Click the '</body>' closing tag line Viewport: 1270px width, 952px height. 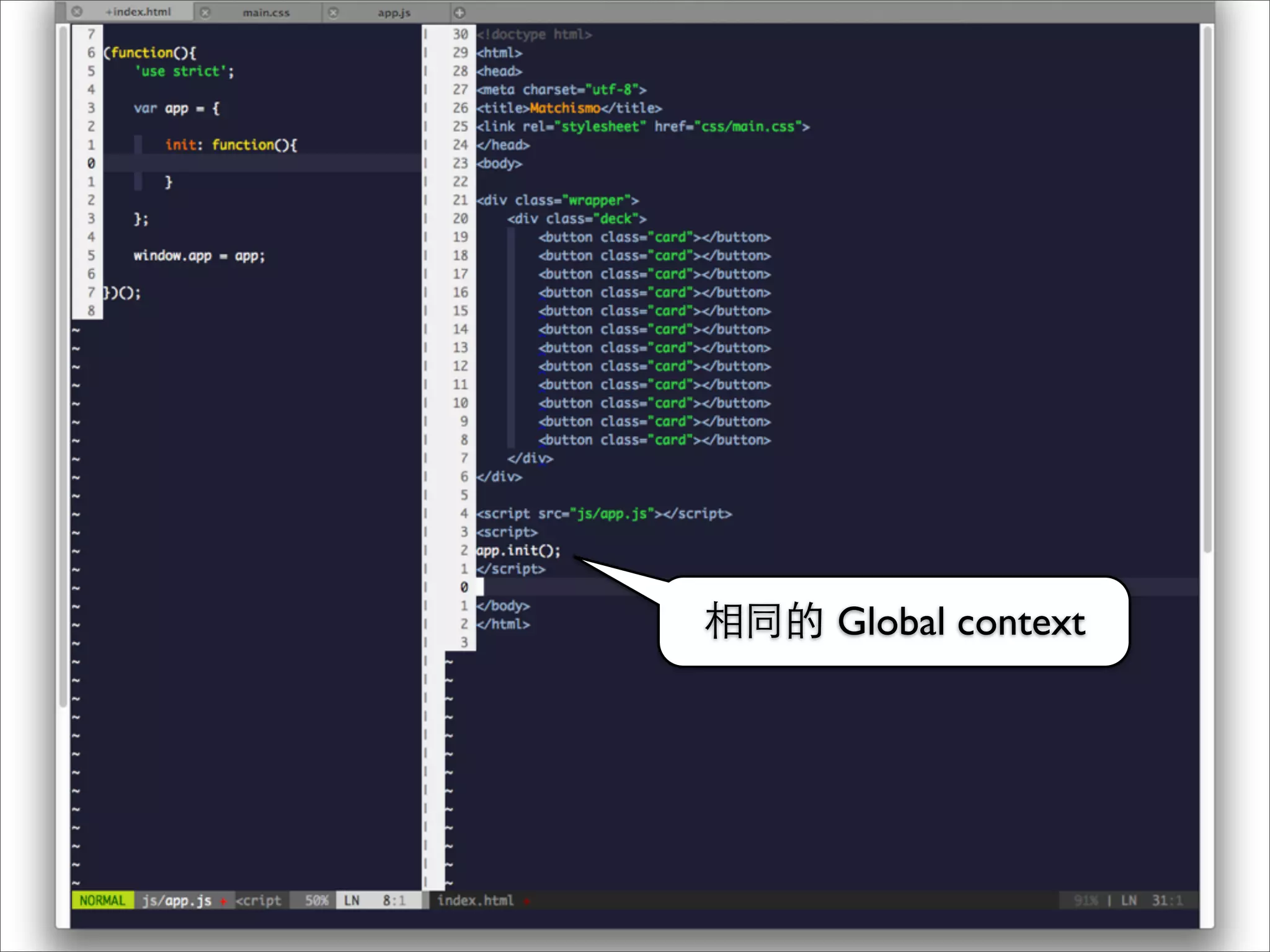[503, 606]
